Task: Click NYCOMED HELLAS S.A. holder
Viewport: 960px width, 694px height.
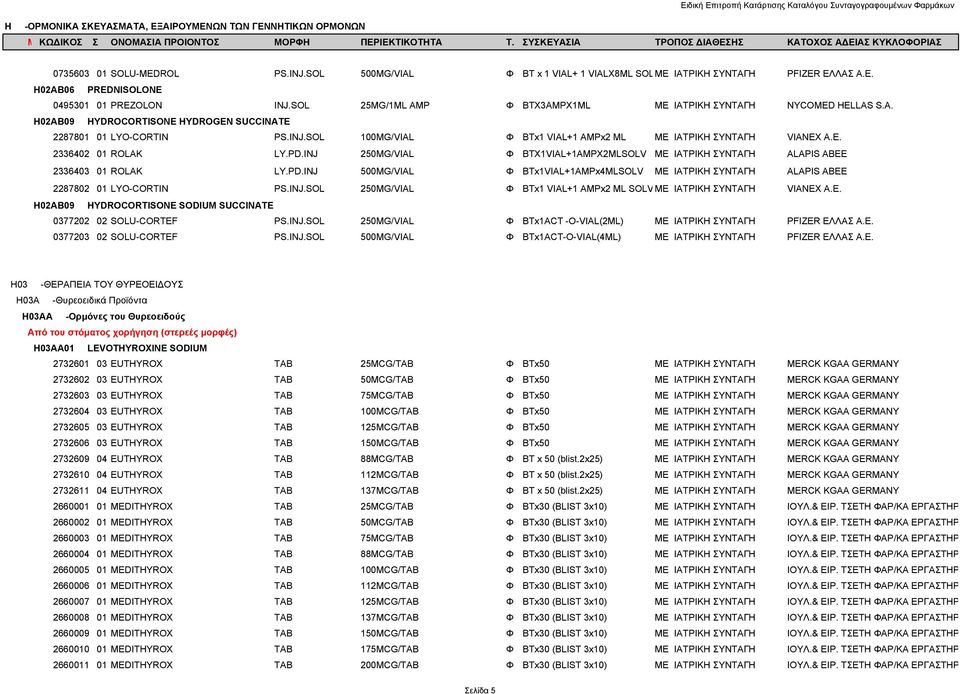Action: coord(839,105)
